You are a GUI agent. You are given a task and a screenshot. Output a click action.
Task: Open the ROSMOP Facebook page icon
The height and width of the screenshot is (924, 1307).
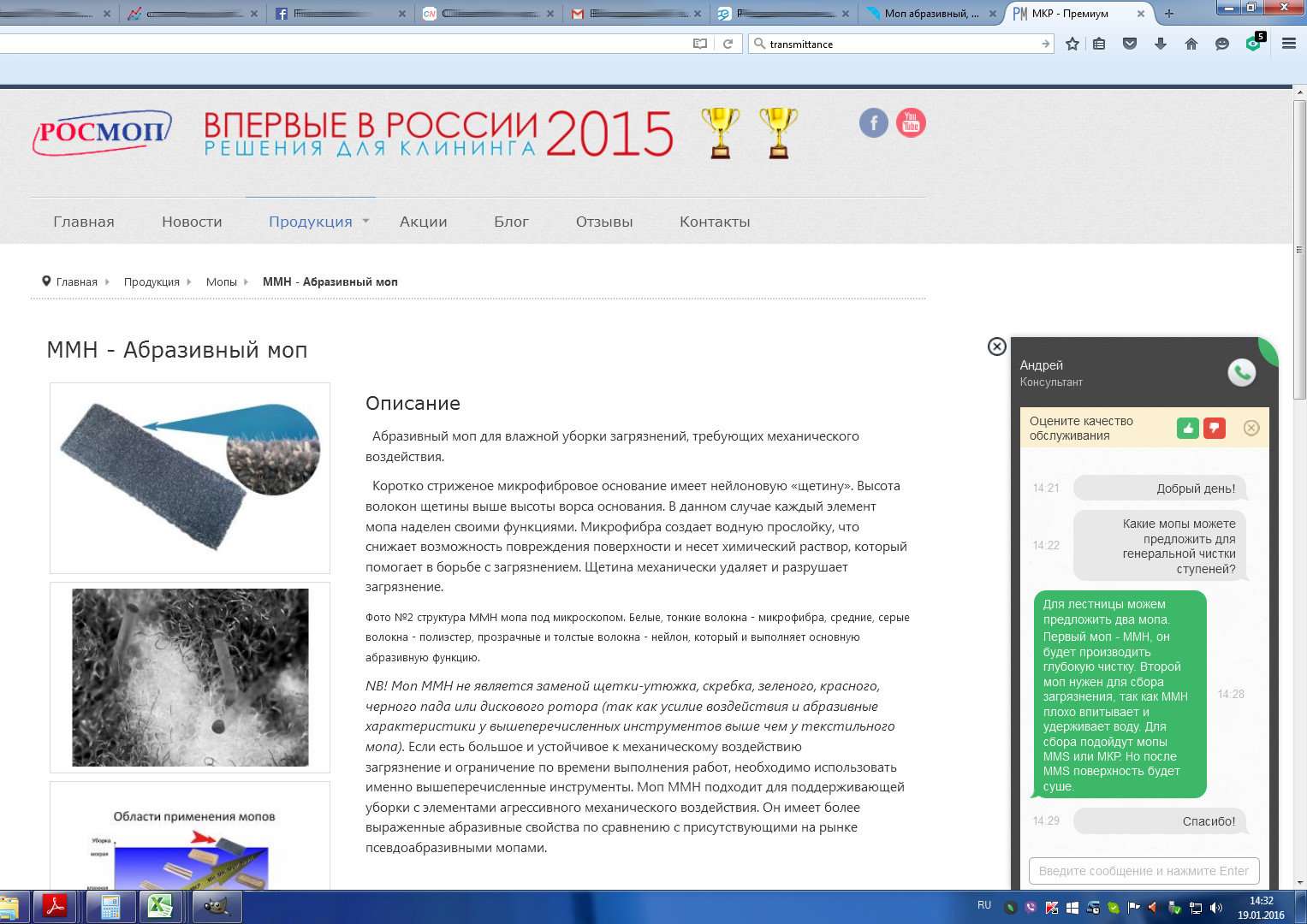pyautogui.click(x=873, y=123)
